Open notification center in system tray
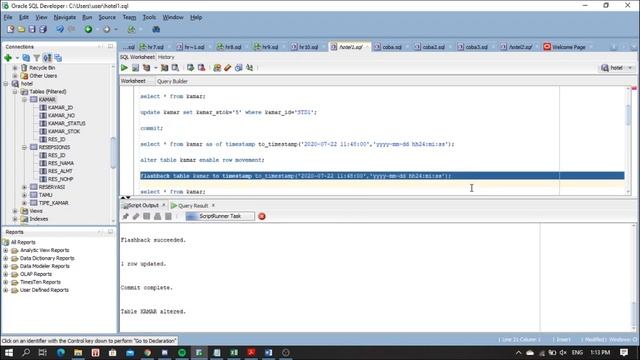Viewport: 640px width, 360px height. 624,353
